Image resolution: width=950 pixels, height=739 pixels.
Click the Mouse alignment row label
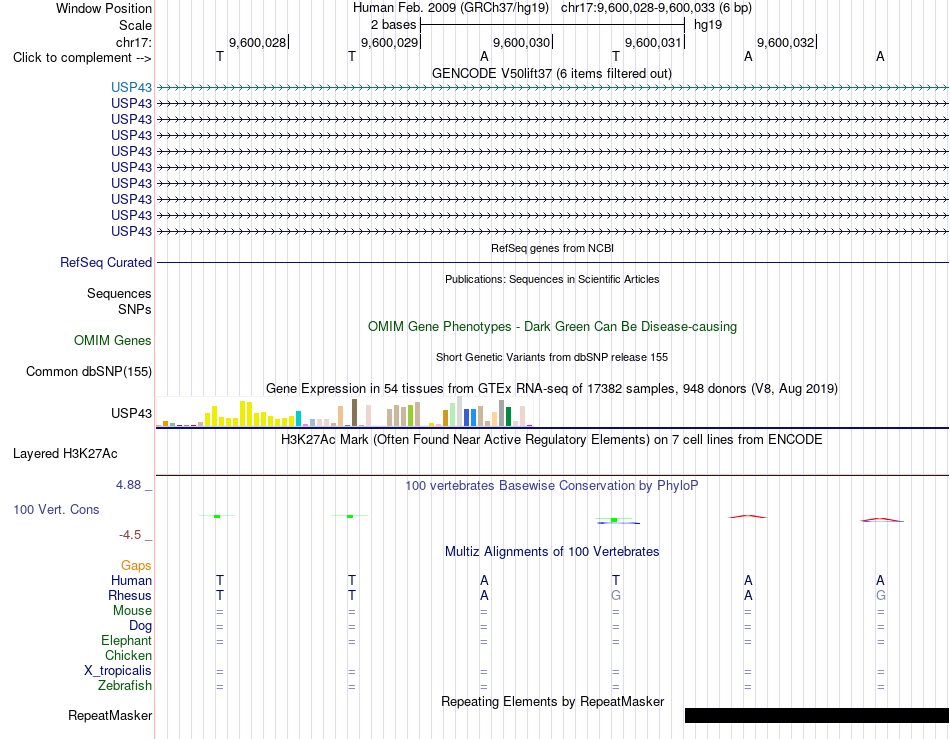(132, 611)
